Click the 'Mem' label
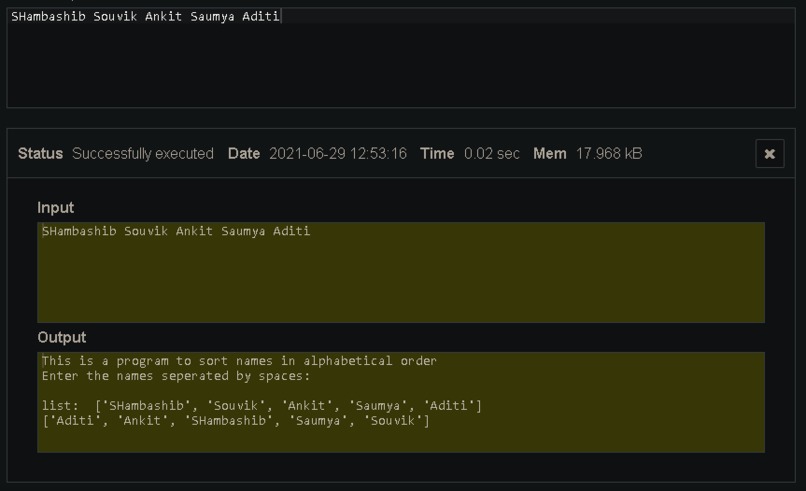The height and width of the screenshot is (491, 806). coord(549,154)
